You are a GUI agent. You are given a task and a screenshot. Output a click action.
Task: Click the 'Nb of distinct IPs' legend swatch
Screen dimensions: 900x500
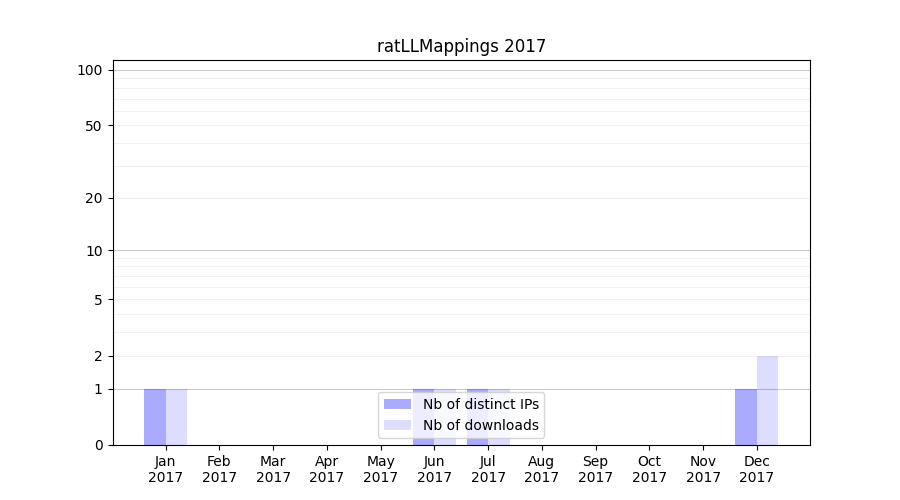pyautogui.click(x=397, y=404)
